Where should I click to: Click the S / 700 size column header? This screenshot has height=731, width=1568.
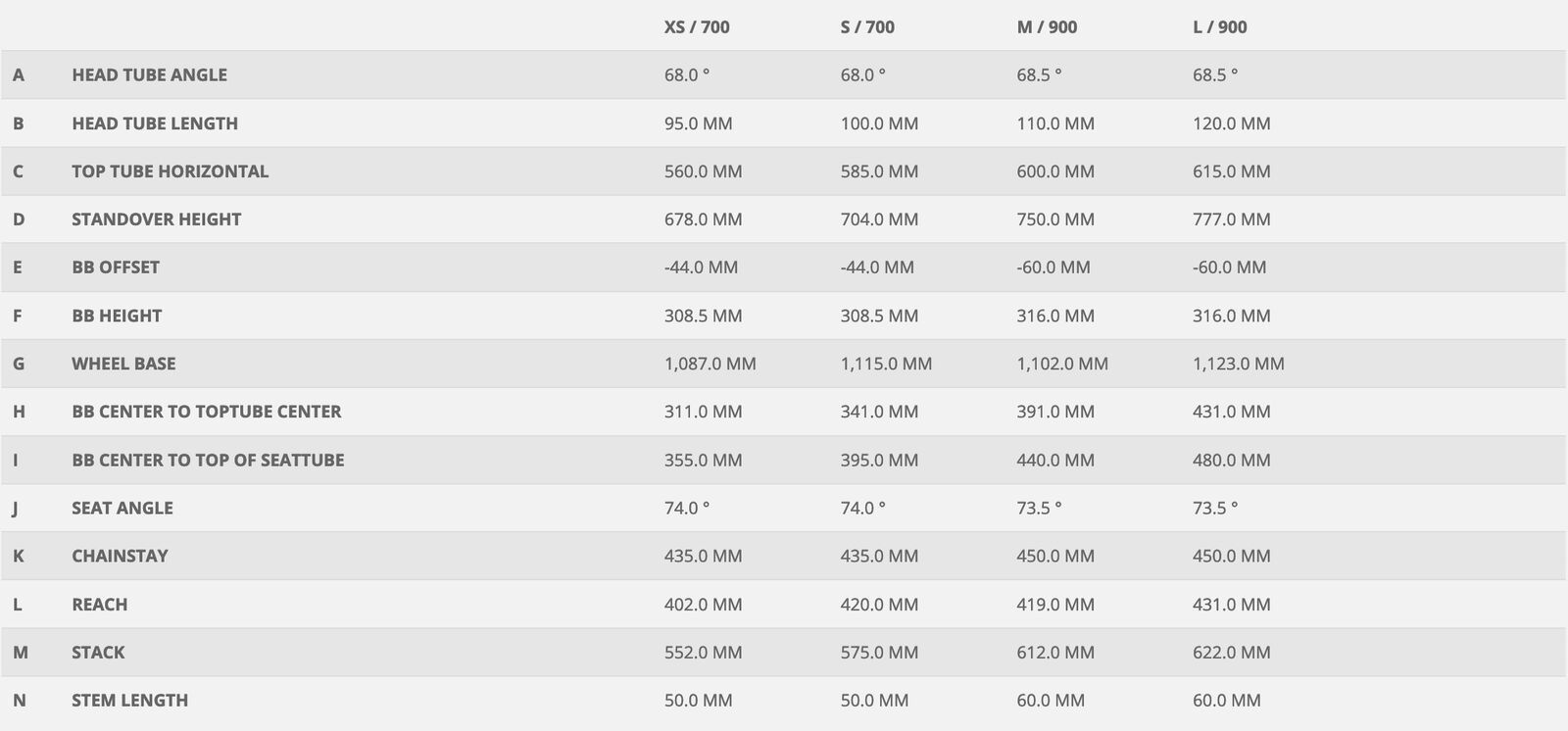[x=867, y=27]
